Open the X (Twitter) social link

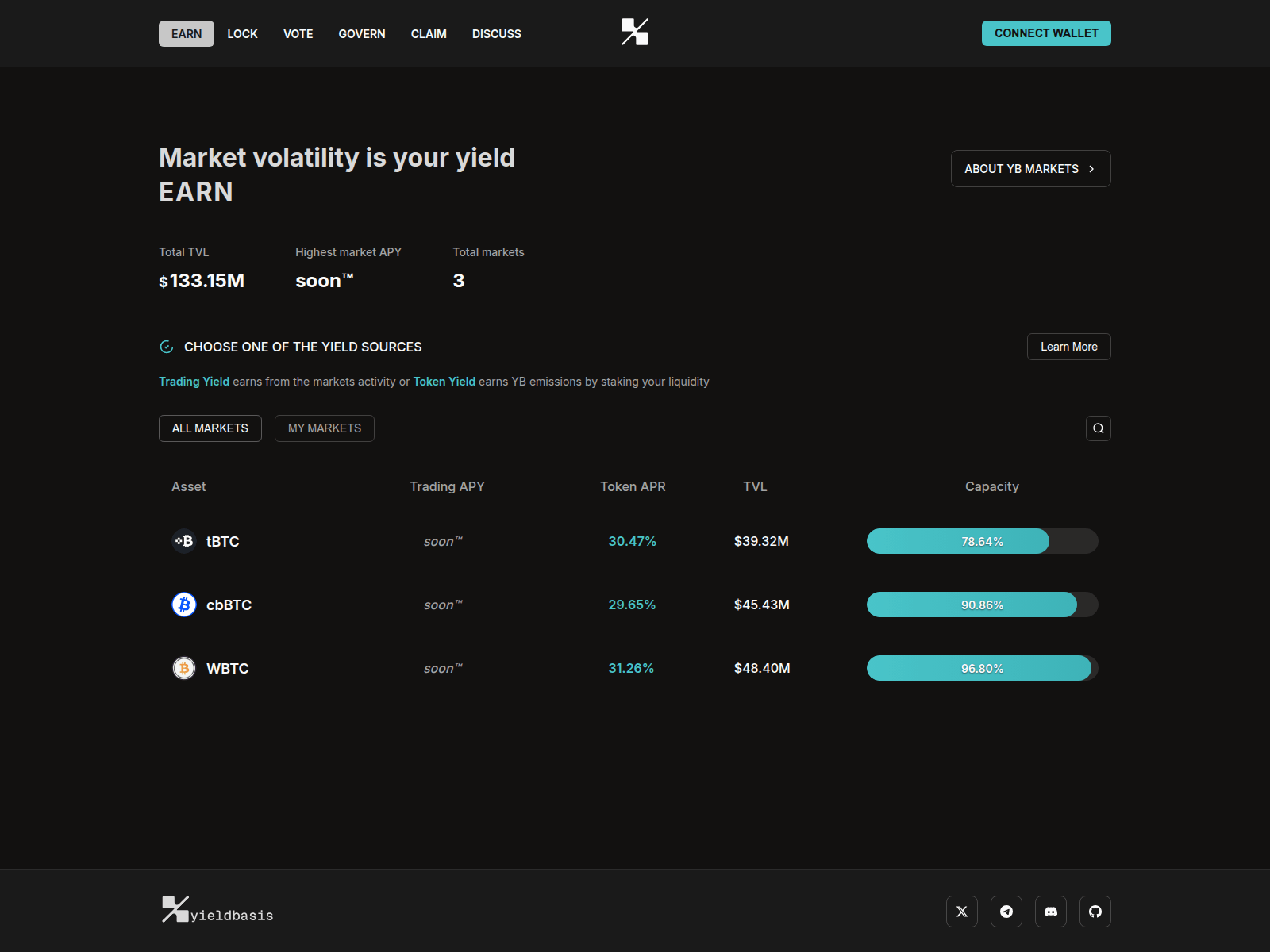click(961, 912)
